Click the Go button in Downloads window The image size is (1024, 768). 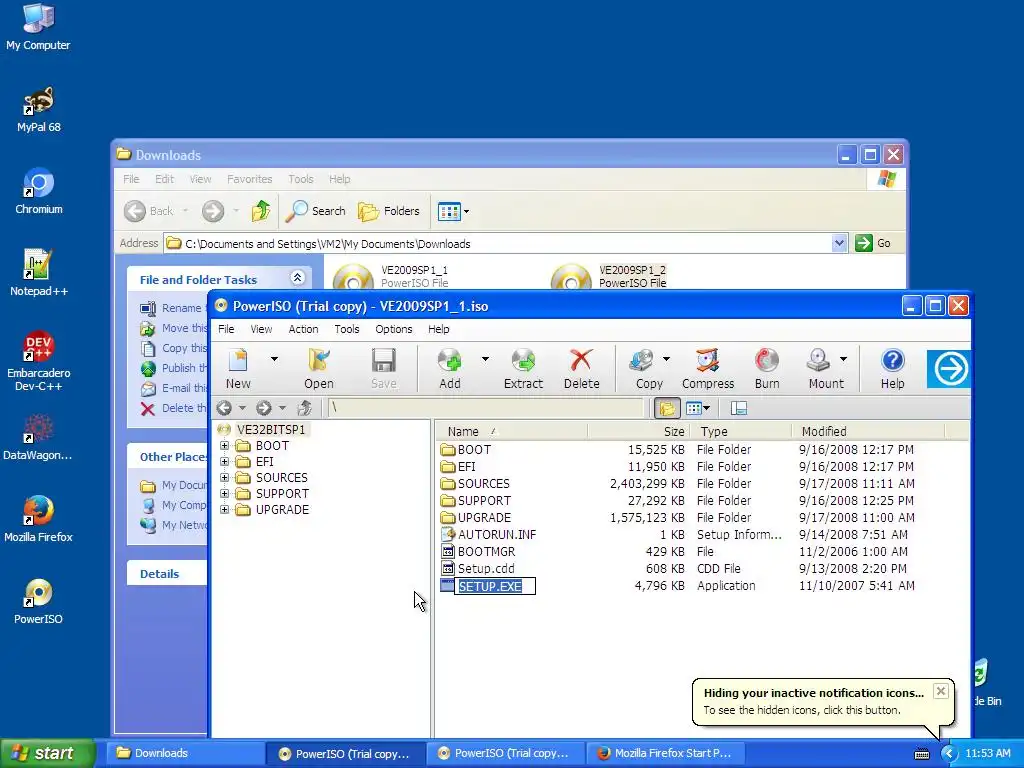(x=873, y=243)
